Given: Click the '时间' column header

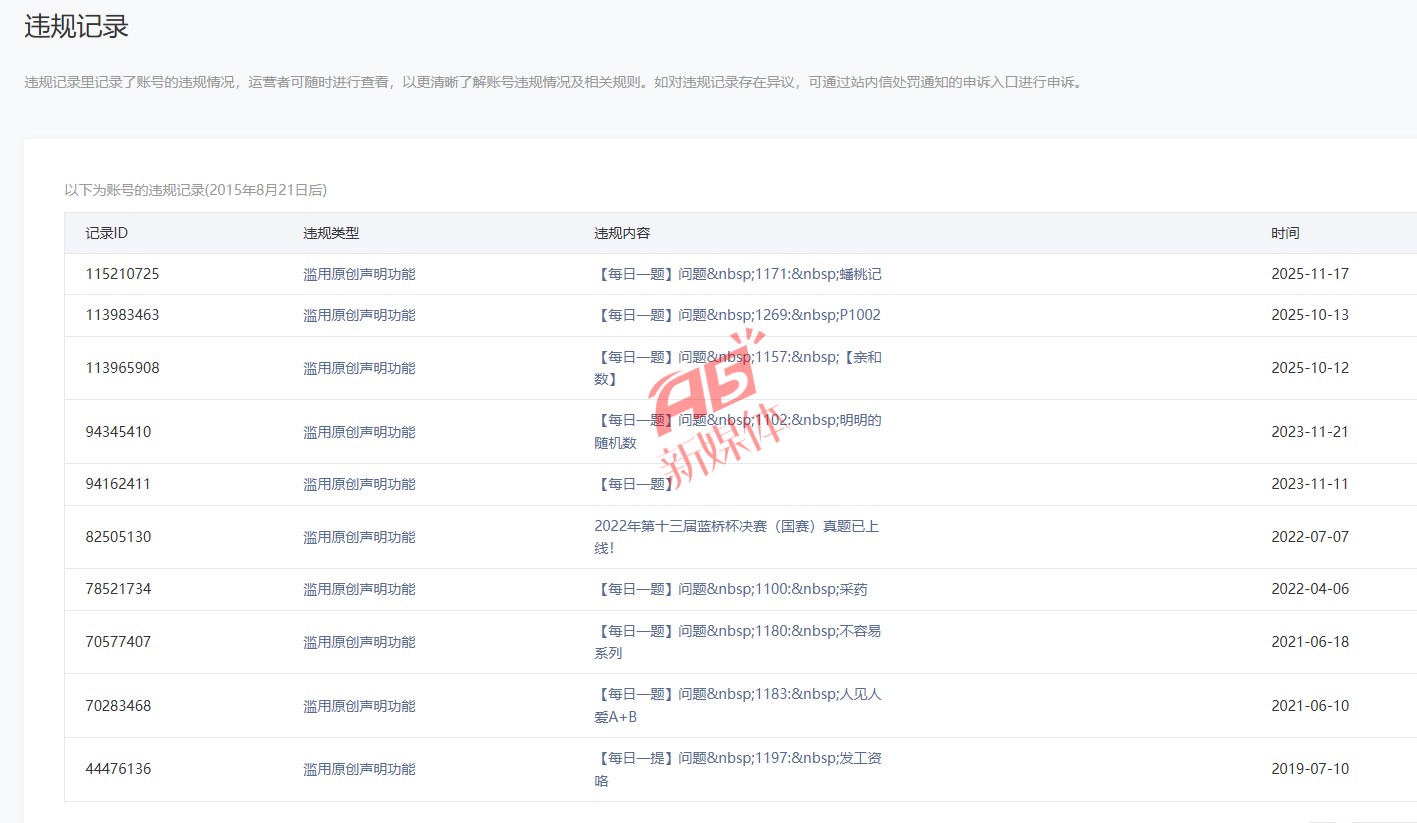Looking at the screenshot, I should pos(1285,233).
